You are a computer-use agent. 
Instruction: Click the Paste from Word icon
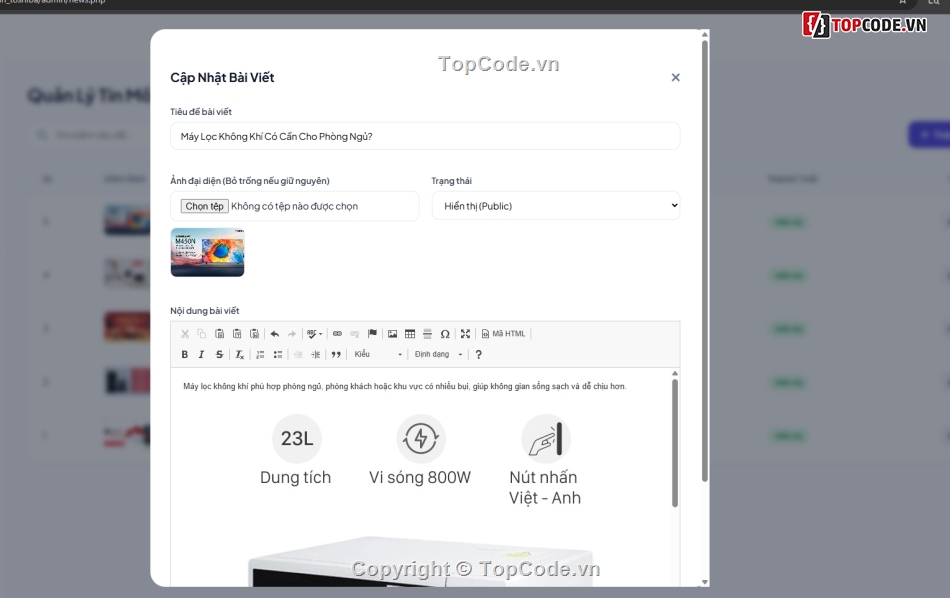254,334
